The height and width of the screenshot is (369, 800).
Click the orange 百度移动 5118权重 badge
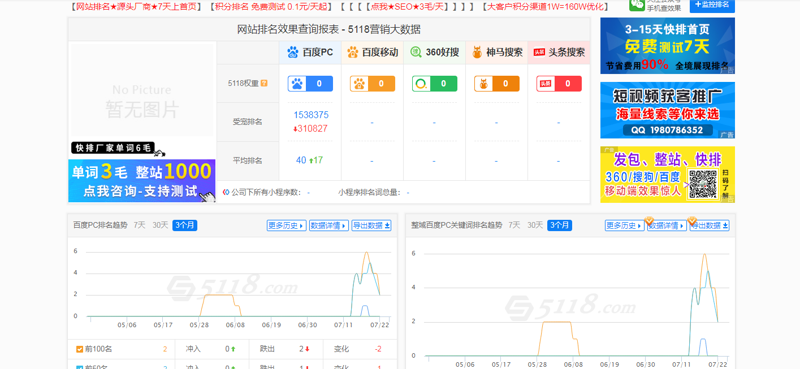pyautogui.click(x=372, y=84)
